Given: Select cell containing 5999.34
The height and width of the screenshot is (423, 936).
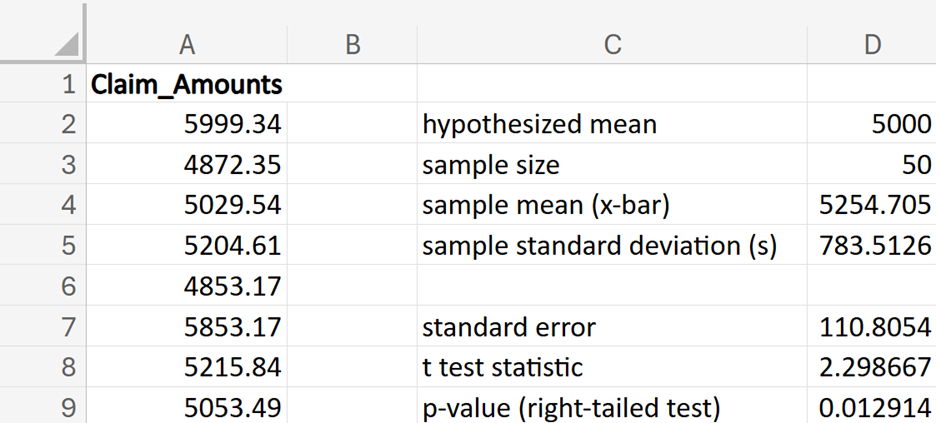Looking at the screenshot, I should tap(187, 125).
